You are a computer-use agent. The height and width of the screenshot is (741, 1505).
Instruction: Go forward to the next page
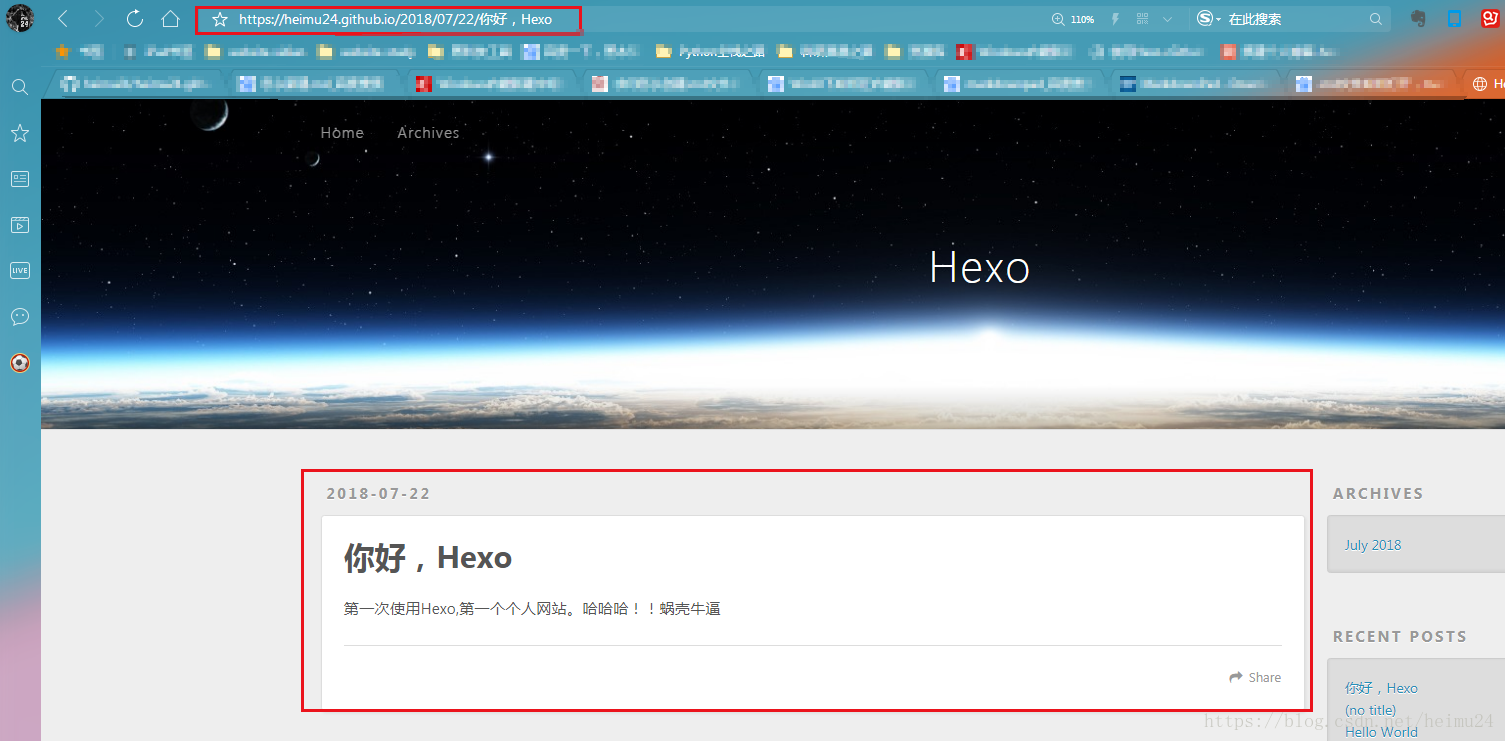point(98,19)
